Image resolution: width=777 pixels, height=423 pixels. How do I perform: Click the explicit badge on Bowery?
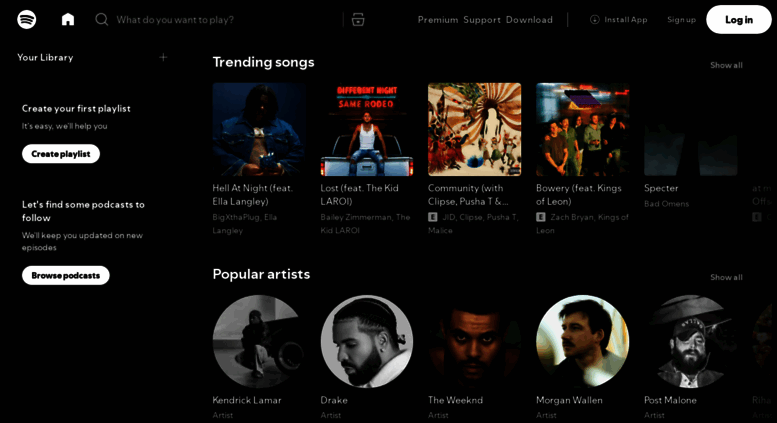point(541,217)
